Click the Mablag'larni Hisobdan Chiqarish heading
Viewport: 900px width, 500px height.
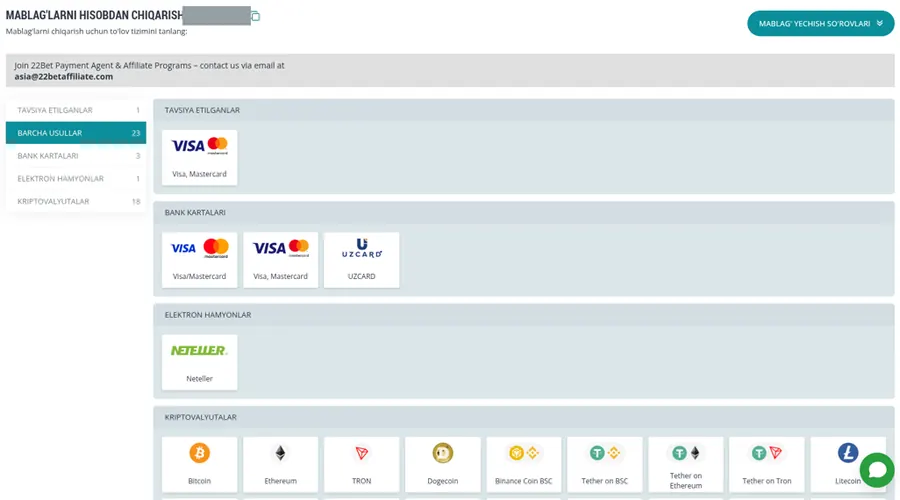coord(94,15)
